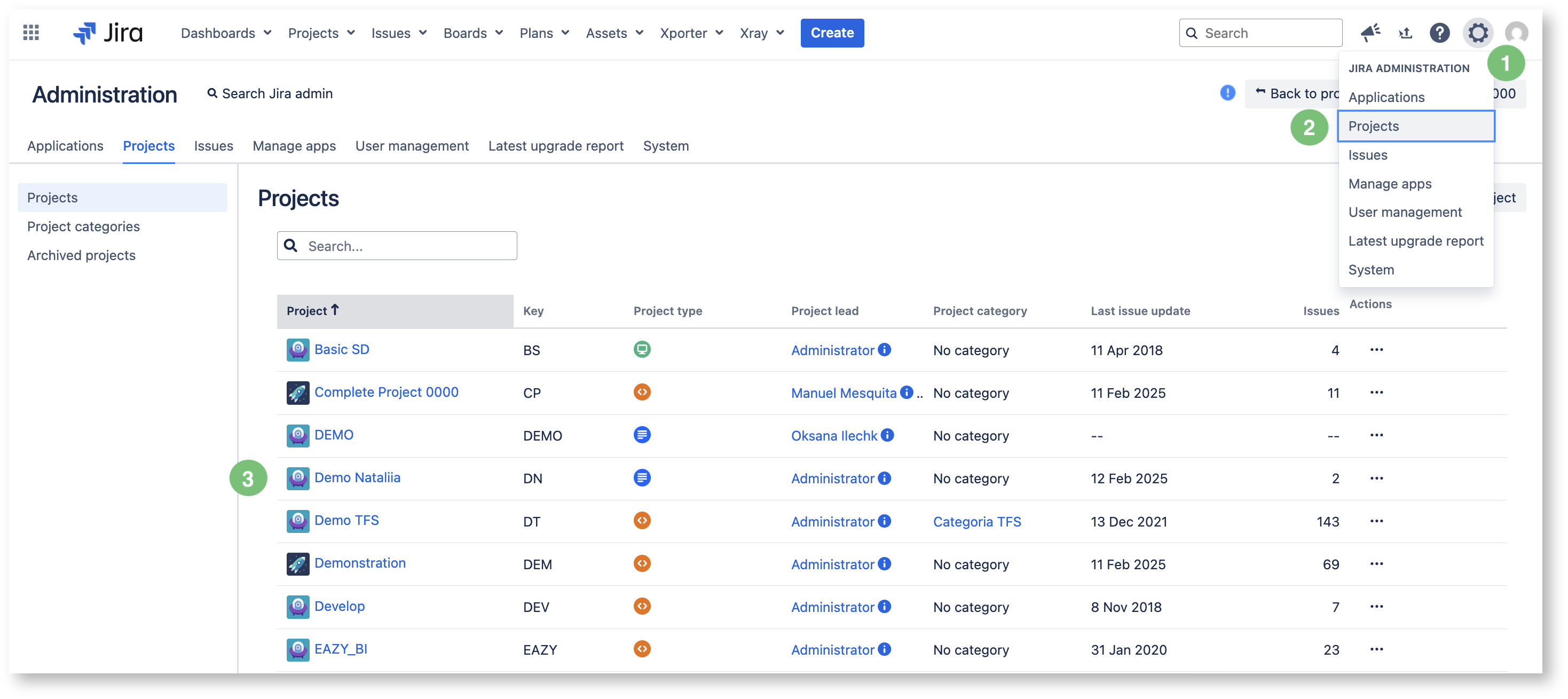
Task: Open the settings gear icon
Action: coord(1478,33)
